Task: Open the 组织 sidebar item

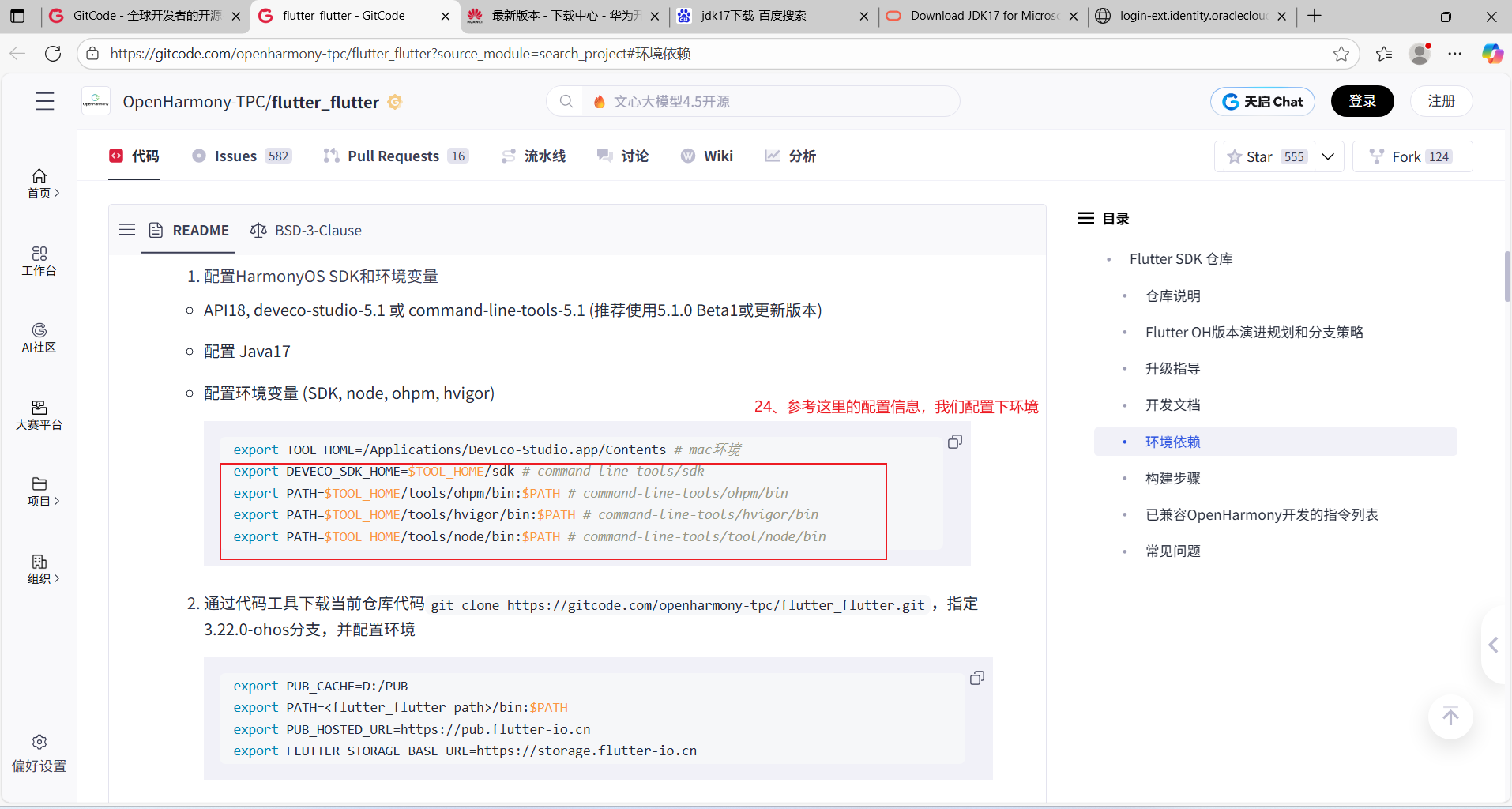Action: click(39, 569)
